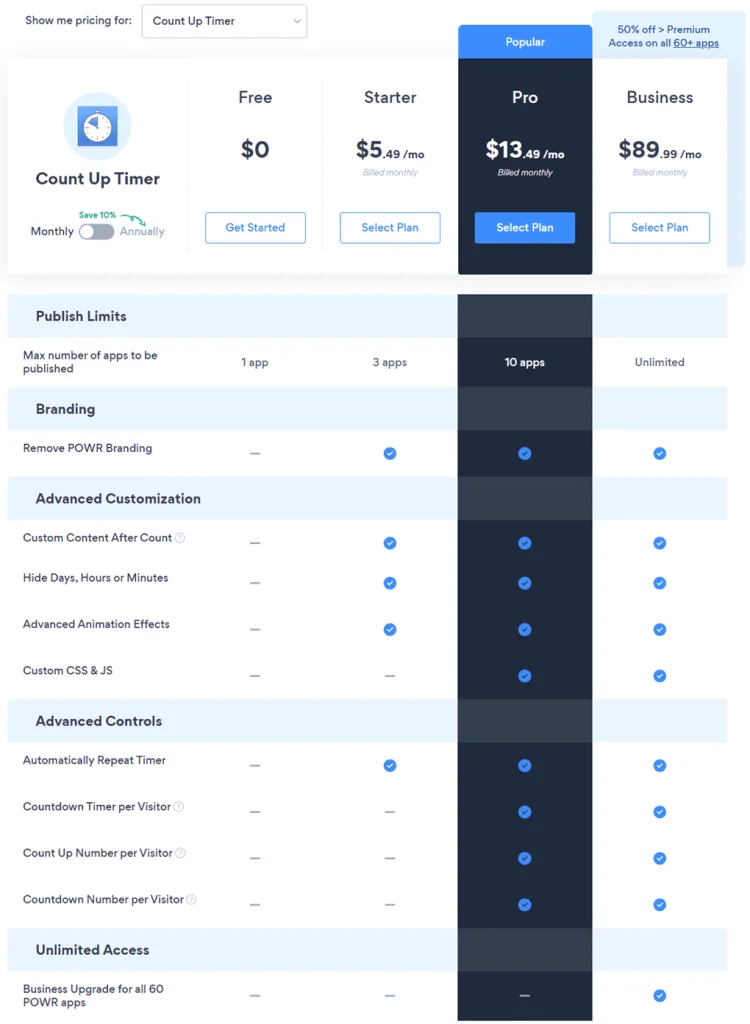Select Plan for the Business tier
Image resolution: width=750 pixels, height=1024 pixels.
(x=660, y=227)
